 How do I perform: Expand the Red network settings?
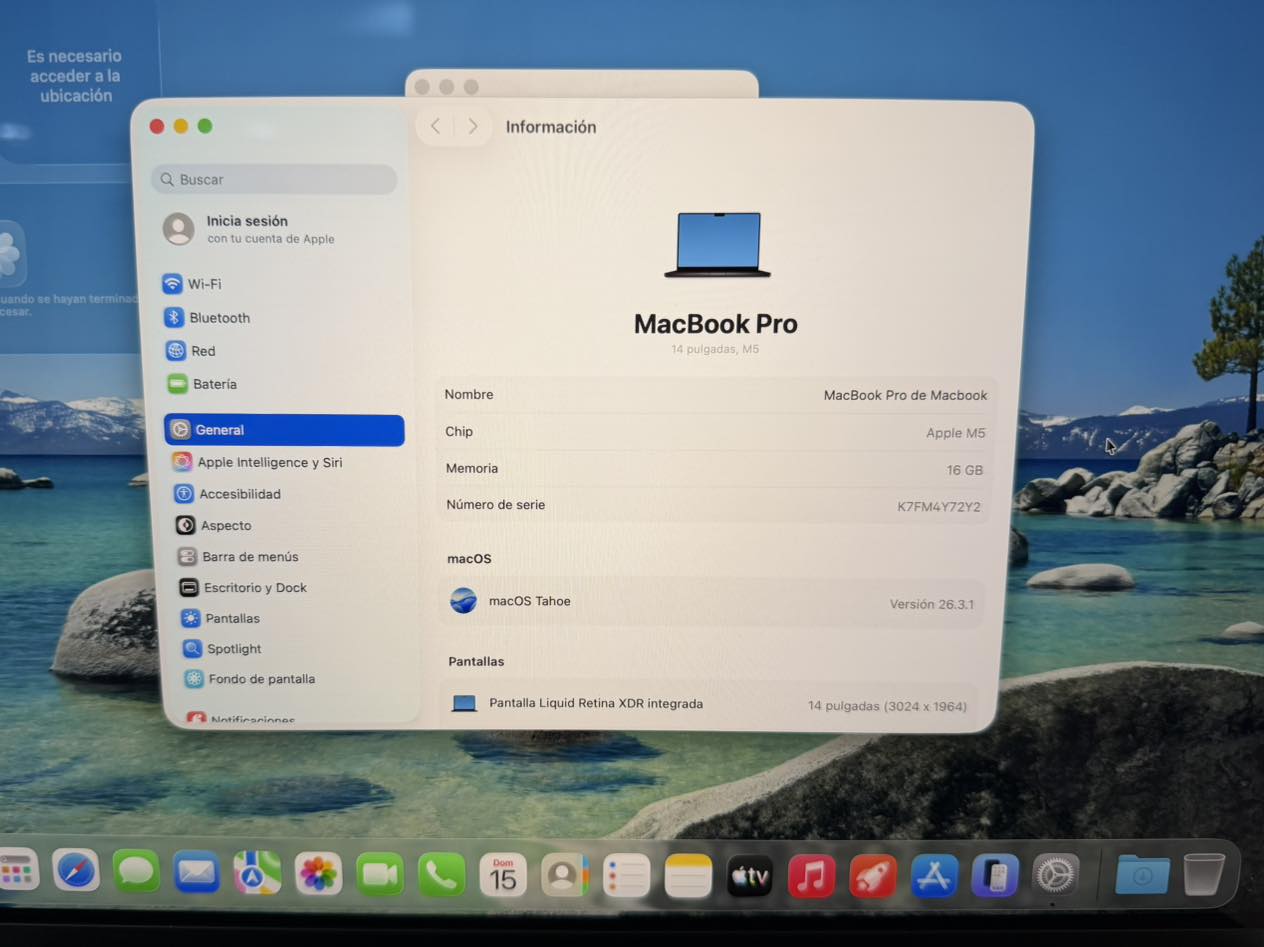(203, 351)
